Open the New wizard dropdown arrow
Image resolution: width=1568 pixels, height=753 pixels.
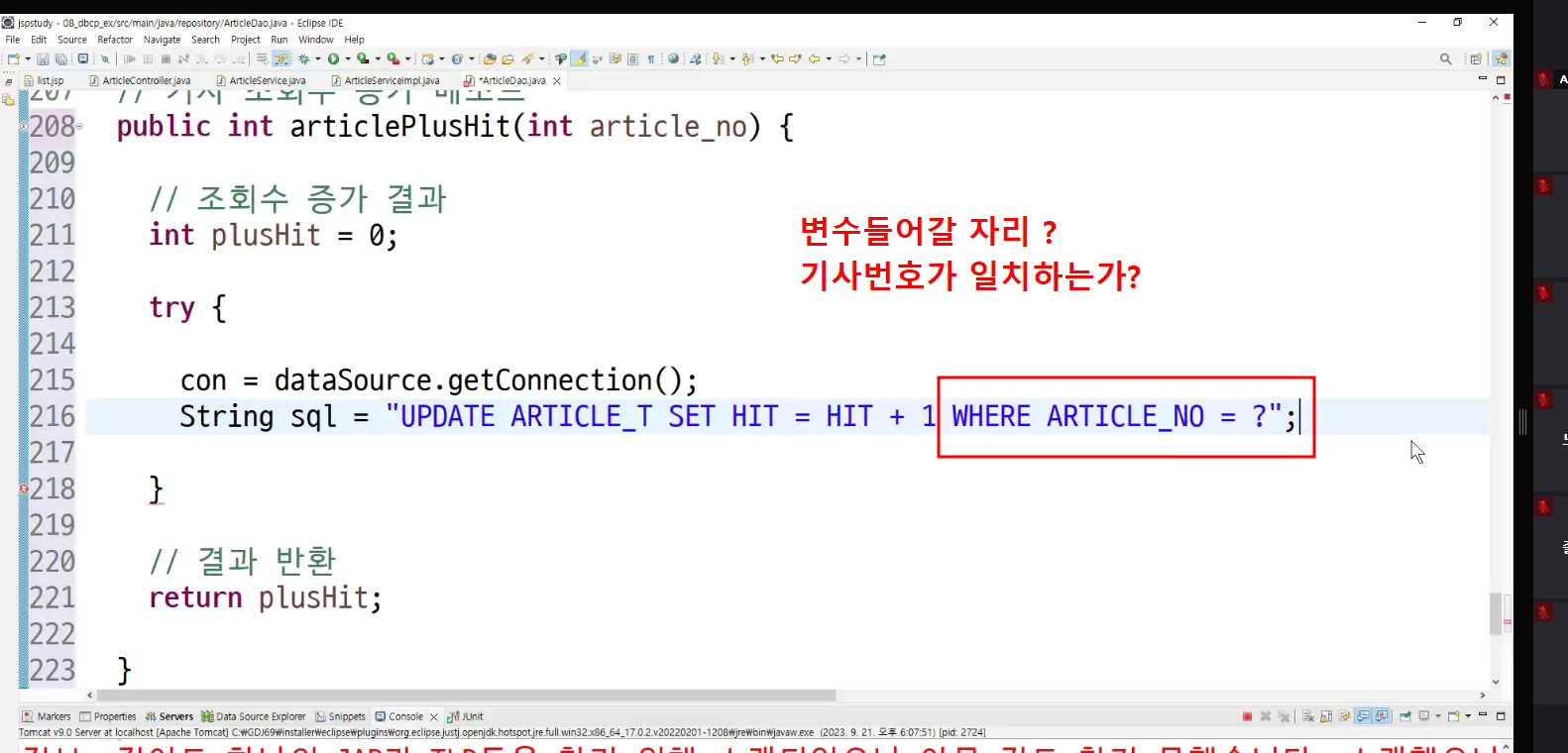28,59
